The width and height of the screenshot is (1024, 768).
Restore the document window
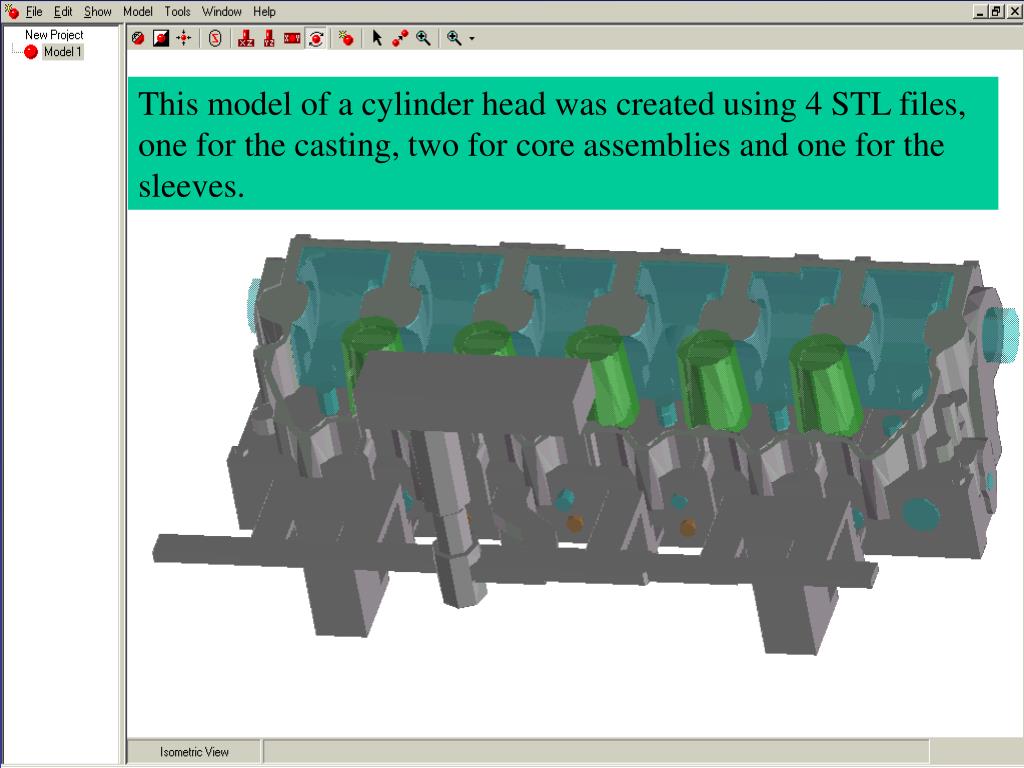pos(995,11)
